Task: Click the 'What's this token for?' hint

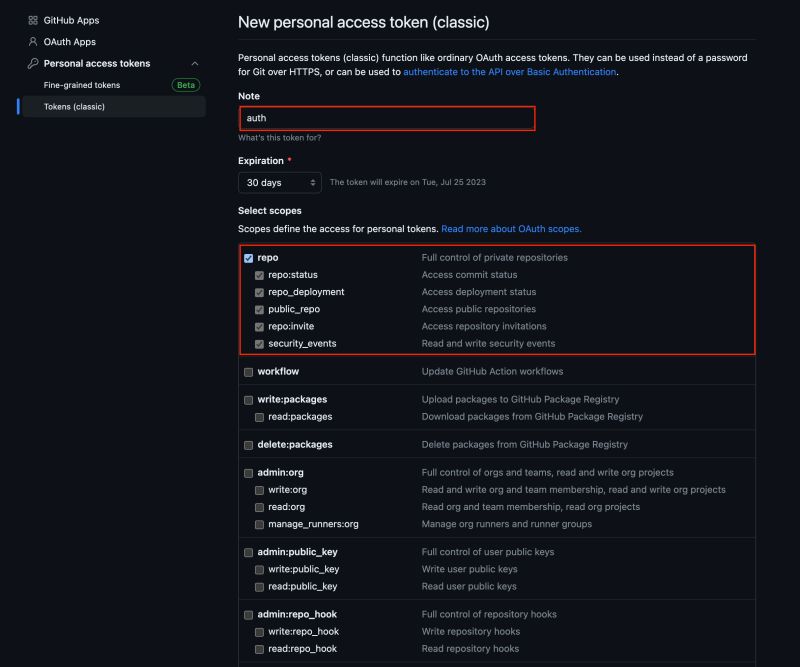Action: point(280,138)
